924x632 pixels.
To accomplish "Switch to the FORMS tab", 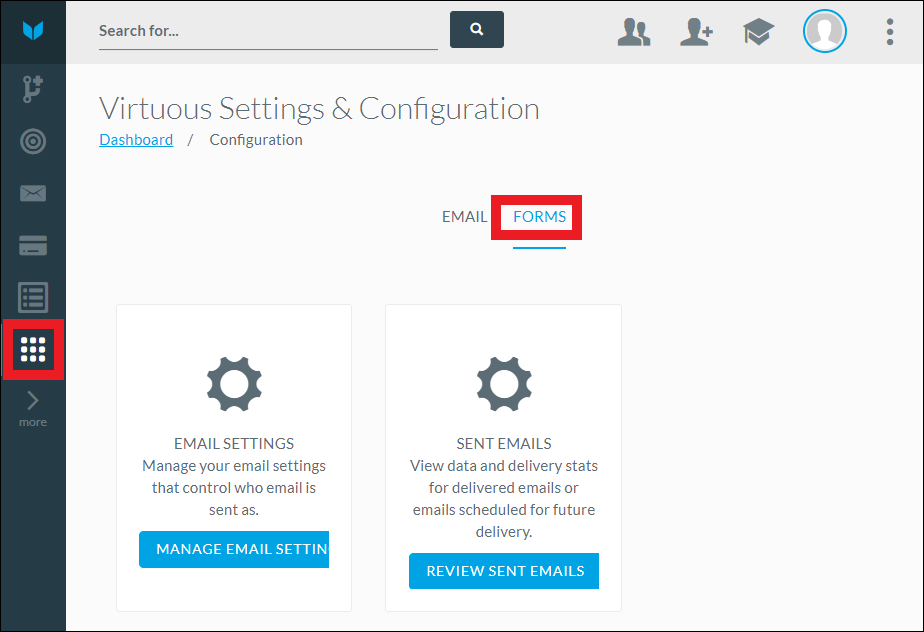I will tap(539, 217).
